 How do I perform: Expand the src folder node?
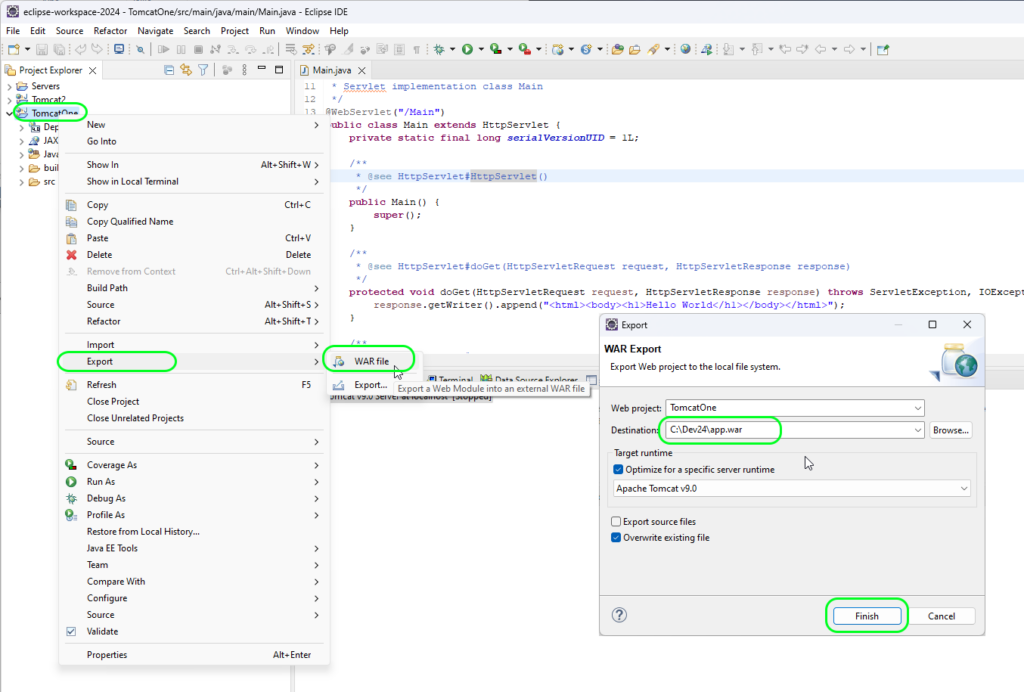coord(22,182)
